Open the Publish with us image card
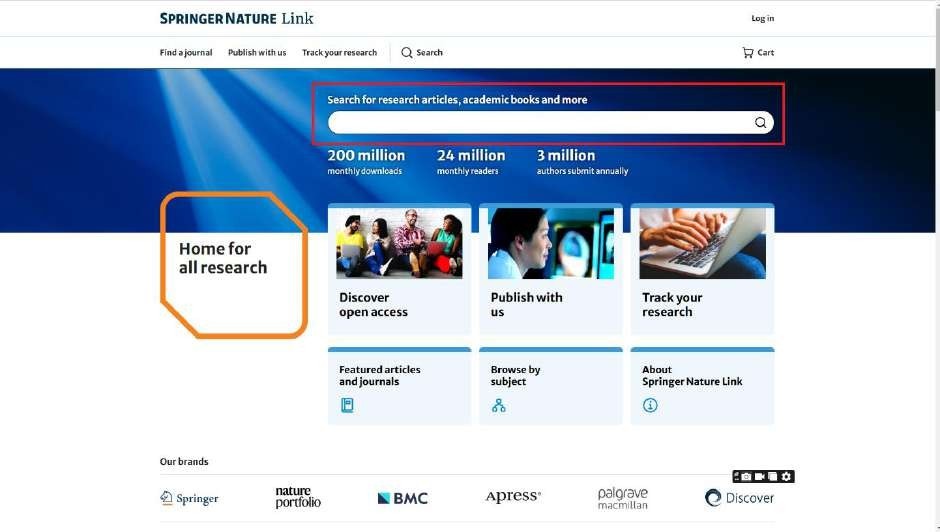This screenshot has width=940, height=532. click(550, 268)
